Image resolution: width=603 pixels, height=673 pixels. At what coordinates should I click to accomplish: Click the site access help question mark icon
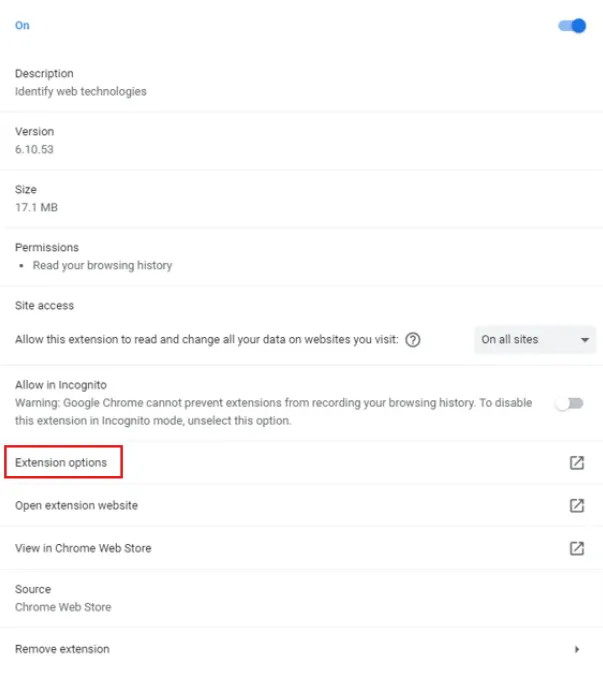(413, 340)
